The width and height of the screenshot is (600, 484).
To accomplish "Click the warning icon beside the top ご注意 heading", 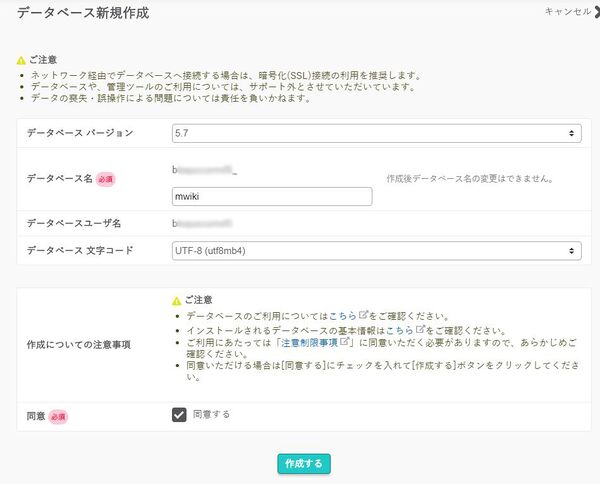I will (21, 60).
